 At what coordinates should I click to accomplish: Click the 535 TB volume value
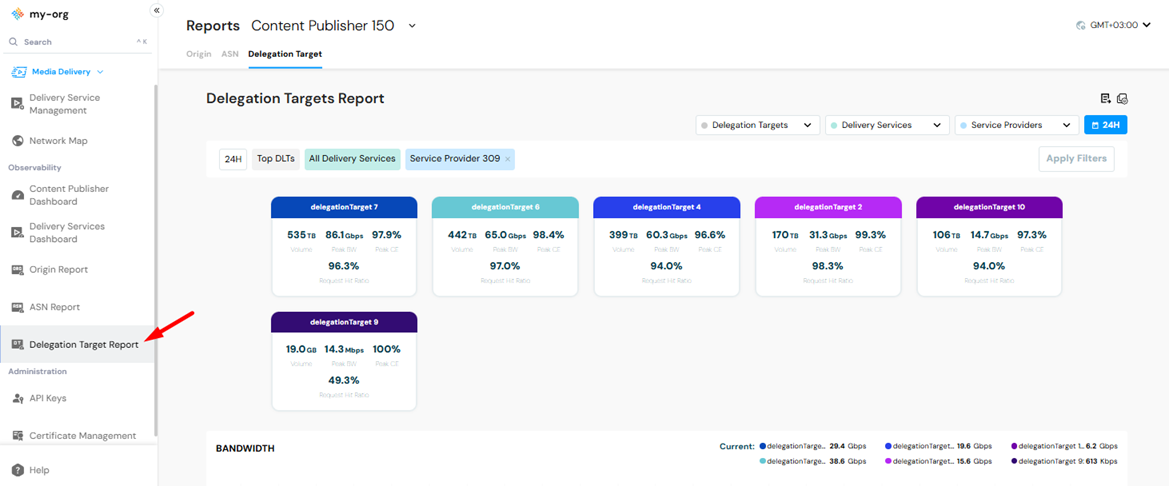301,235
